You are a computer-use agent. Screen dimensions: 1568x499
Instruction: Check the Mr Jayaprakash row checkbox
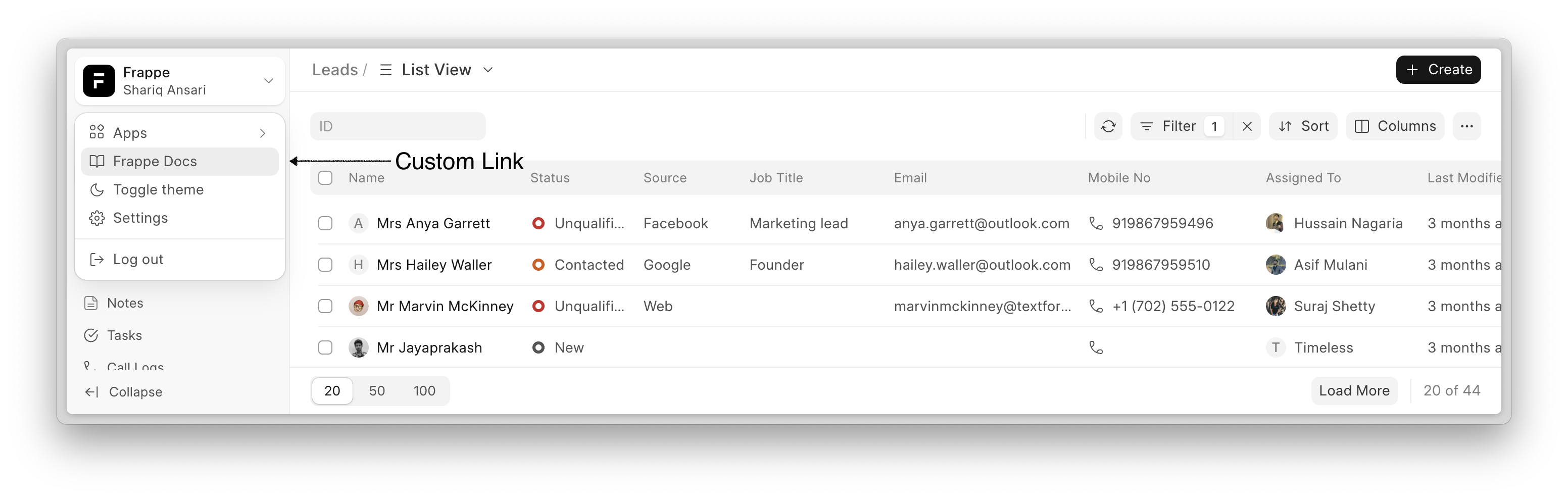326,347
